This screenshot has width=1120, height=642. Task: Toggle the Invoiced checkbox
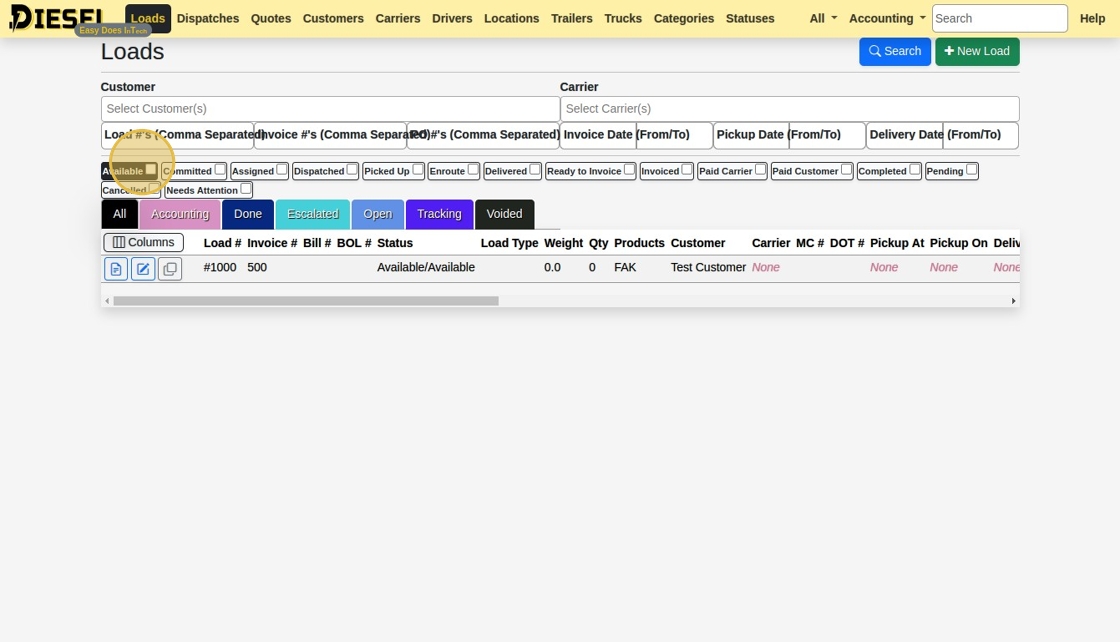pos(686,170)
